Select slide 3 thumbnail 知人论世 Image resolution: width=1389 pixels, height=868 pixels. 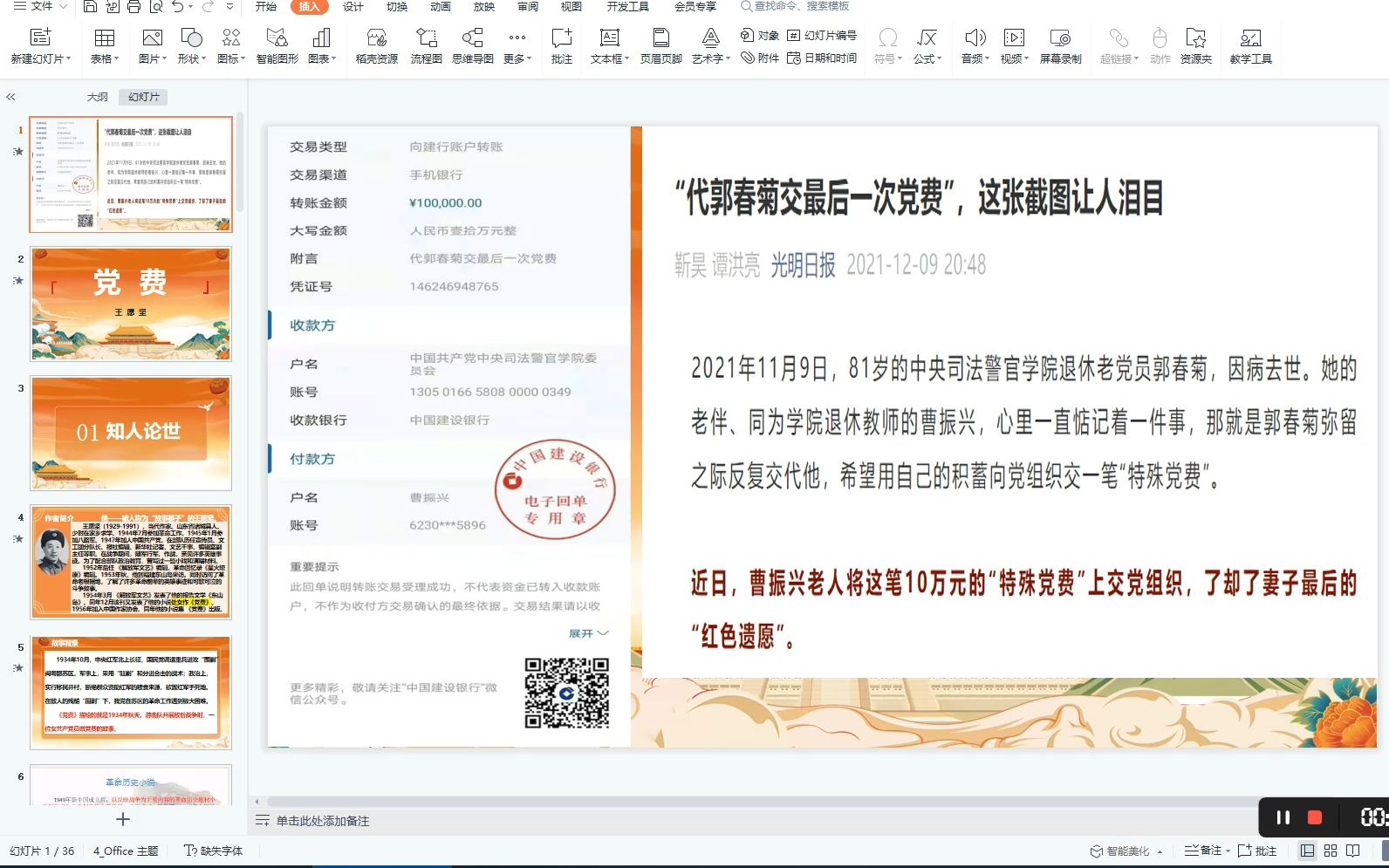(131, 433)
